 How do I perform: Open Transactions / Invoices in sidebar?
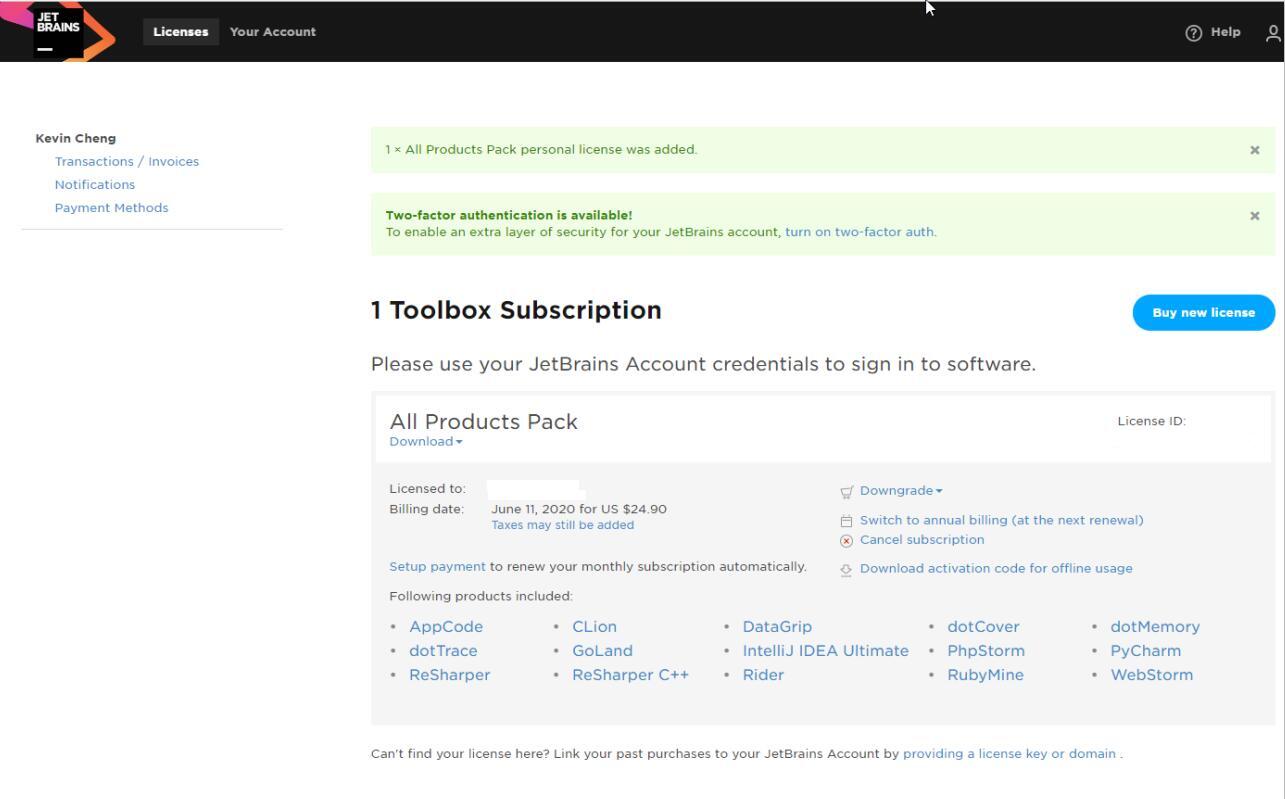pyautogui.click(x=127, y=162)
